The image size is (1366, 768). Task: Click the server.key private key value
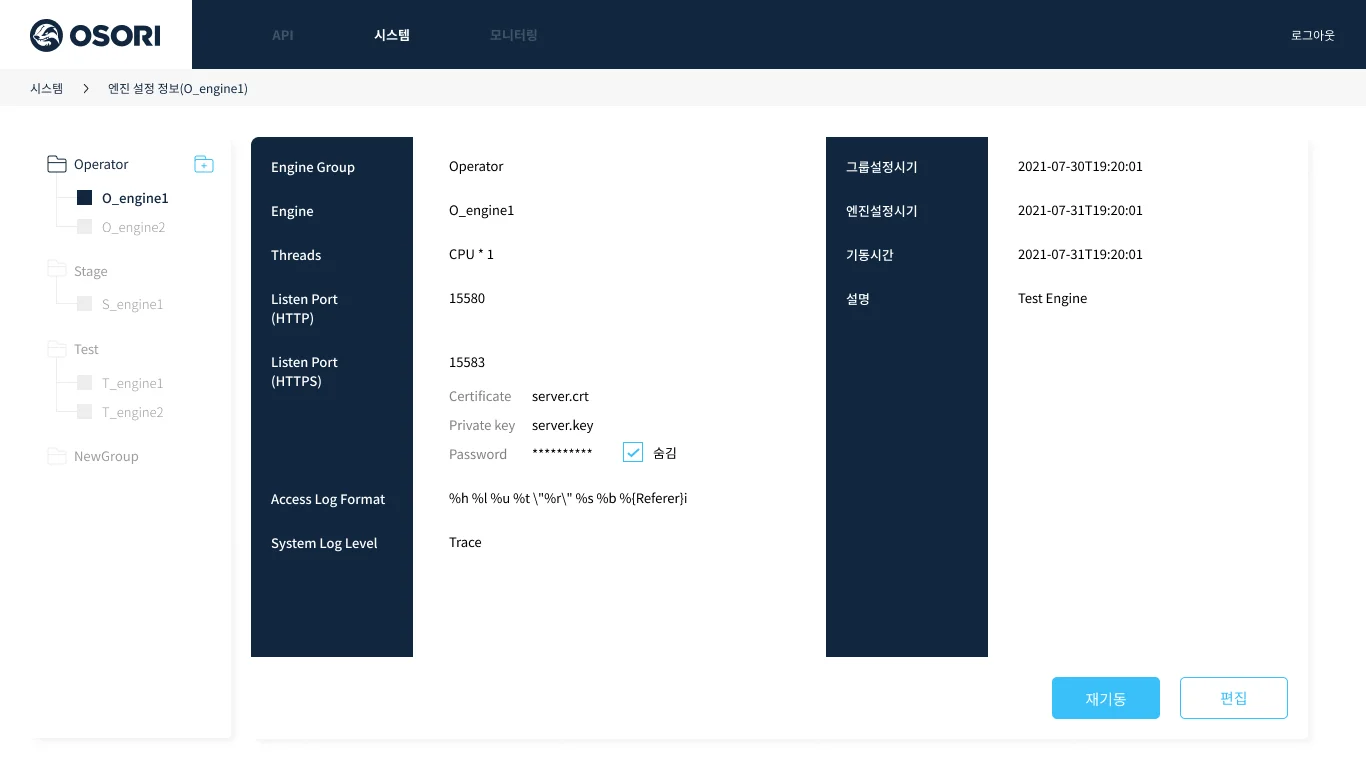(x=563, y=425)
